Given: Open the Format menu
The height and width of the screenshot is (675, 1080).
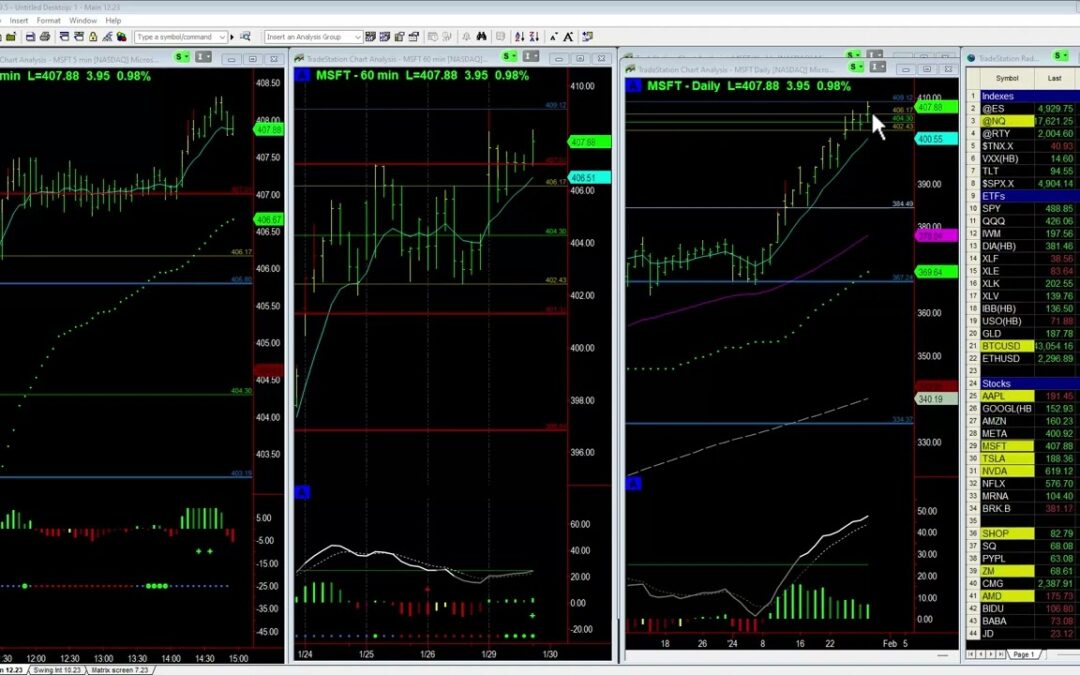Looking at the screenshot, I should point(48,20).
